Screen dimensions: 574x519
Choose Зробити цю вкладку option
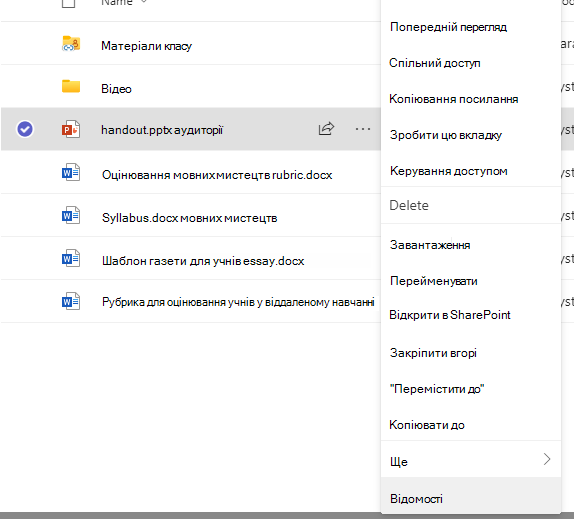point(446,135)
